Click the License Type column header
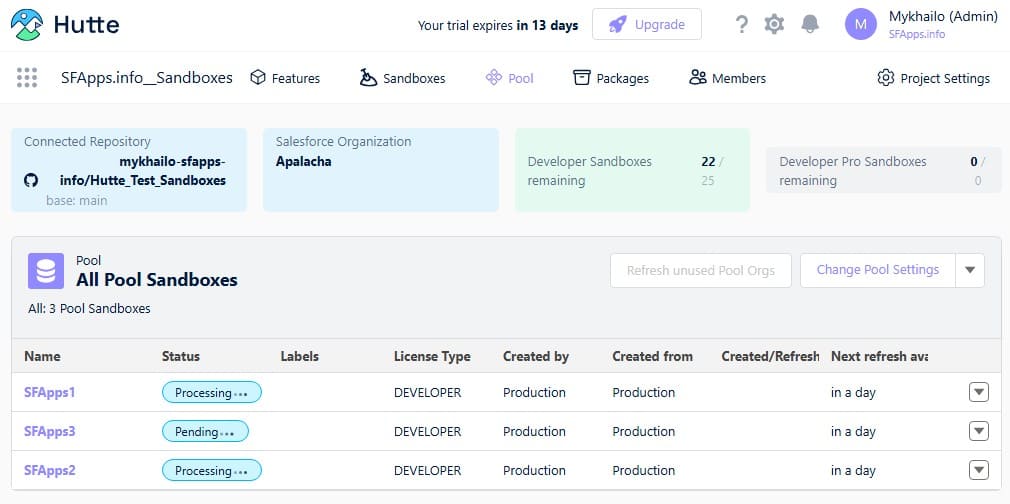This screenshot has height=504, width=1010. click(x=432, y=356)
